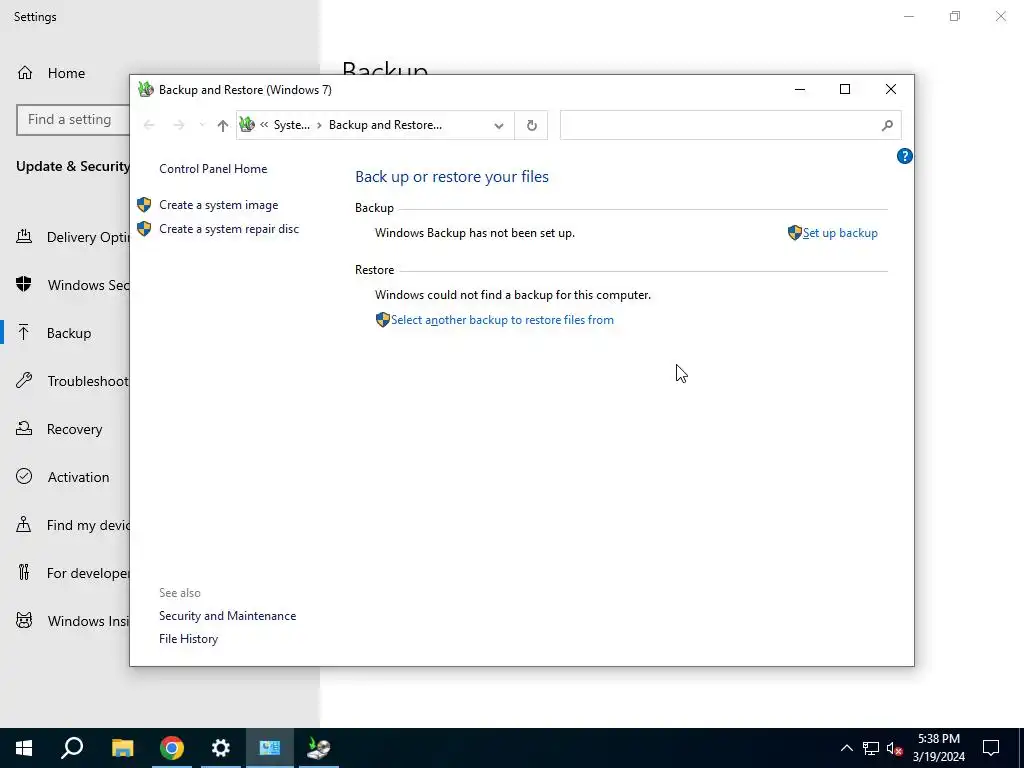Image resolution: width=1024 pixels, height=768 pixels.
Task: Close the Settings window
Action: click(x=1000, y=16)
